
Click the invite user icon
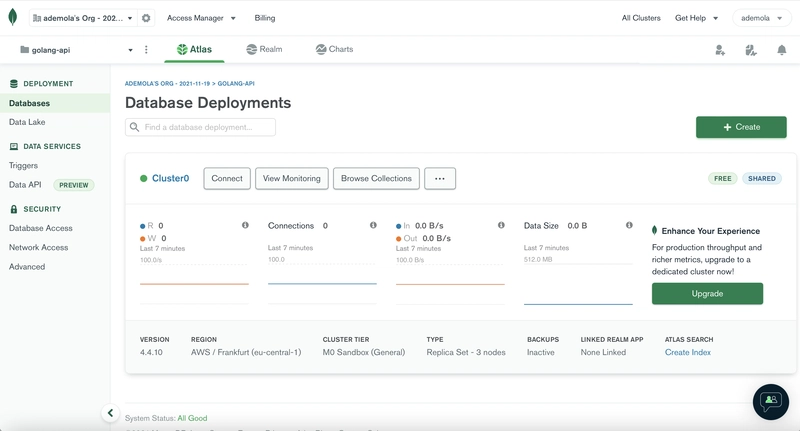coord(720,50)
